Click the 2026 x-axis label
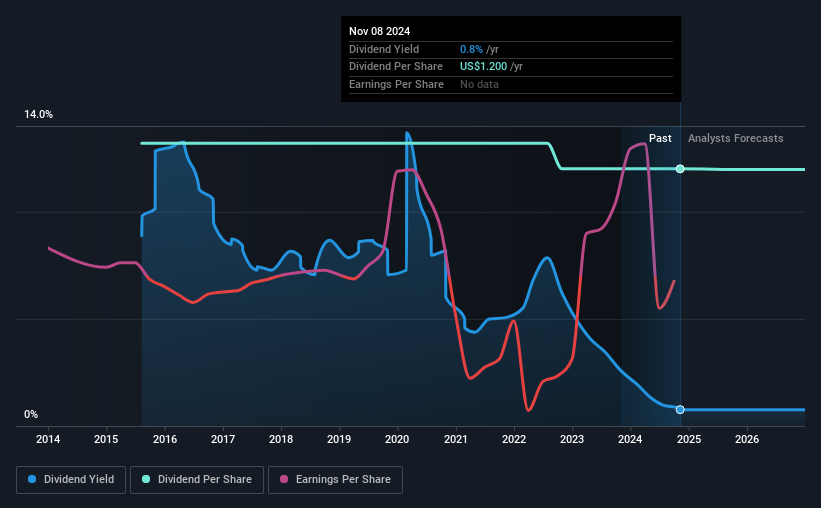The image size is (821, 508). point(747,439)
